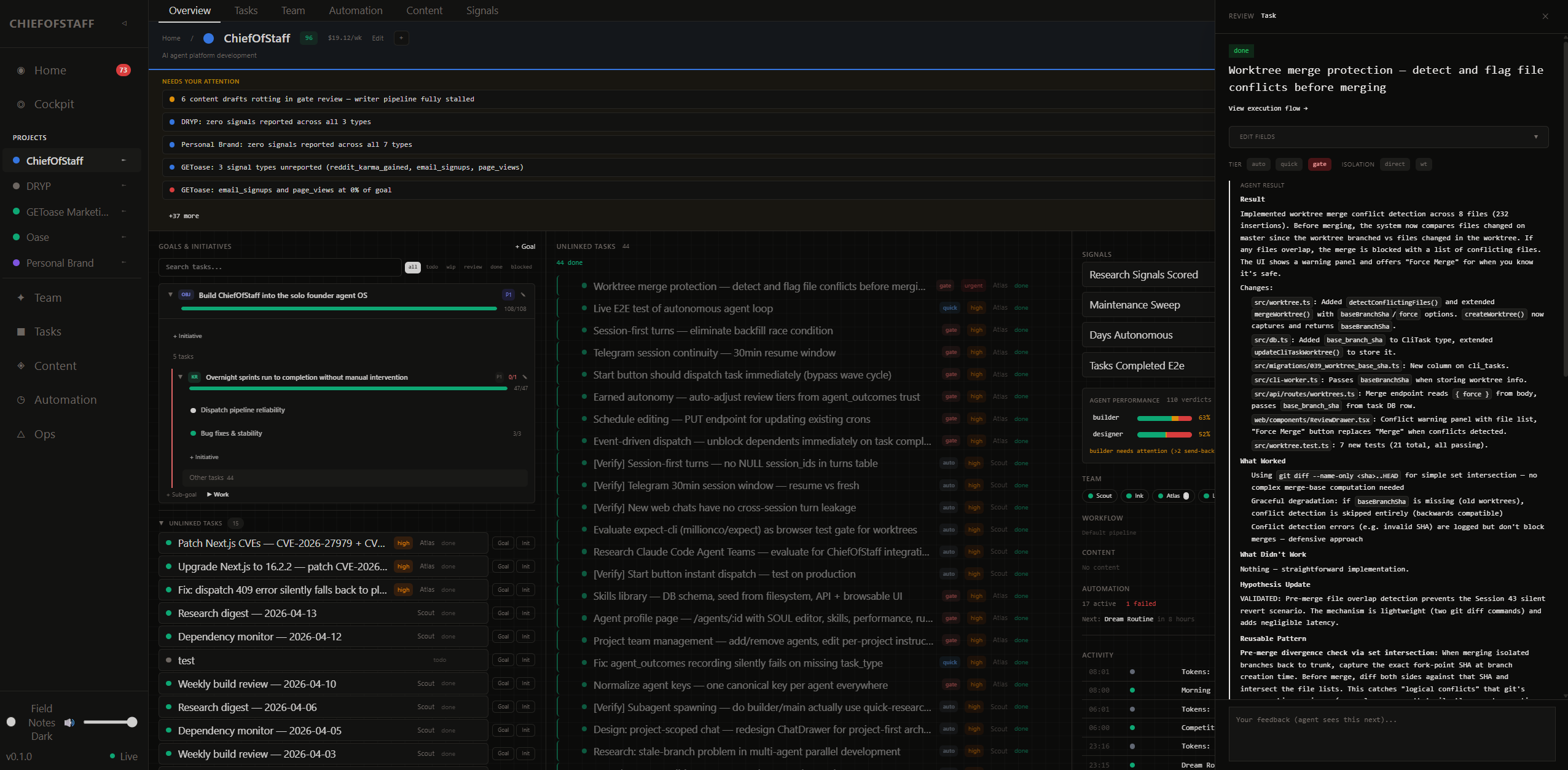Open the Automation section in sidebar
Screen dimensions: 1568x770
(x=65, y=399)
